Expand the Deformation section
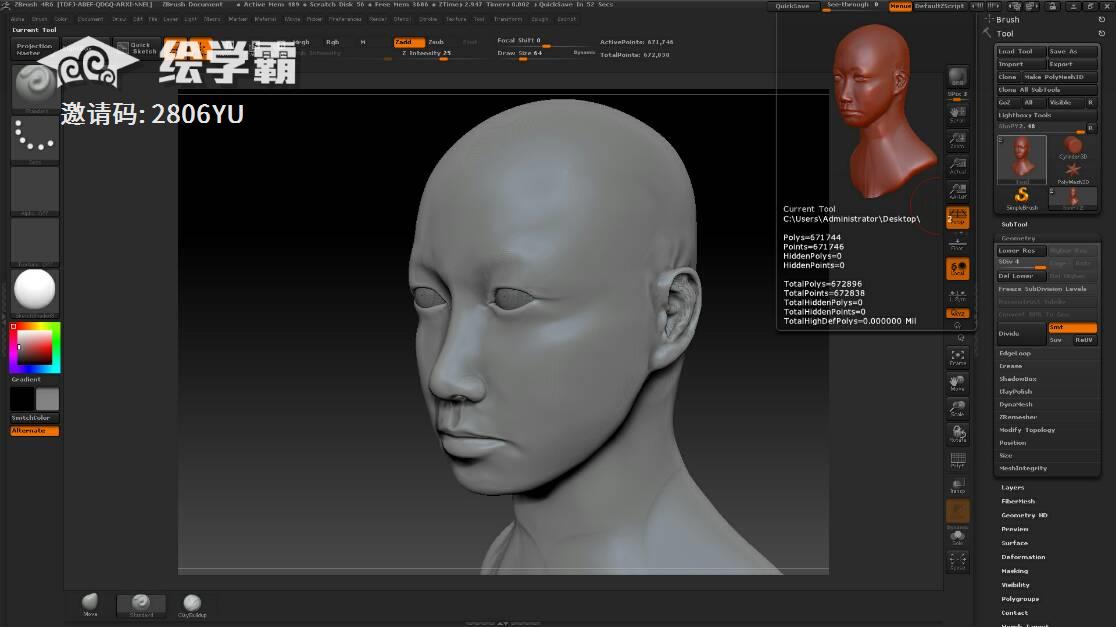The image size is (1116, 627). click(1023, 557)
